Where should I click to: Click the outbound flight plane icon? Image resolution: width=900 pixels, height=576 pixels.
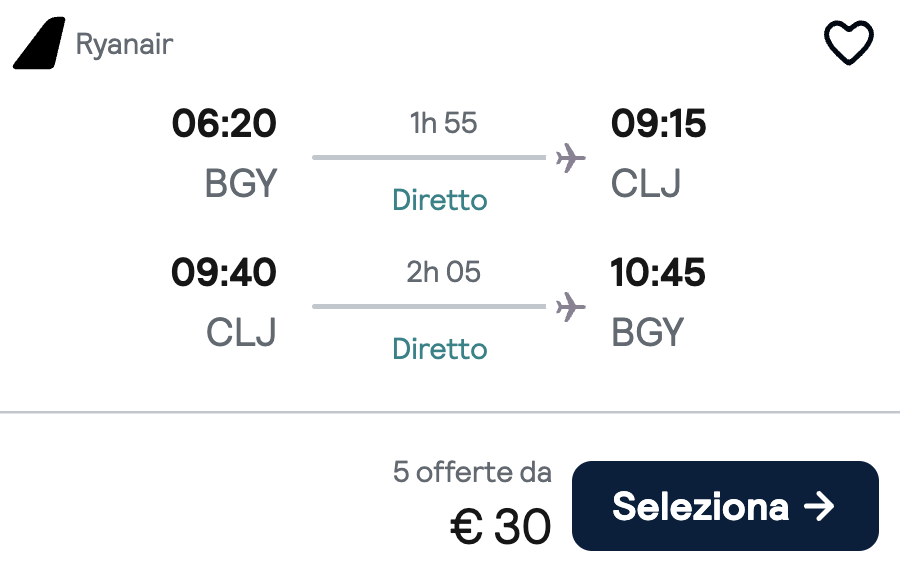[x=571, y=157]
